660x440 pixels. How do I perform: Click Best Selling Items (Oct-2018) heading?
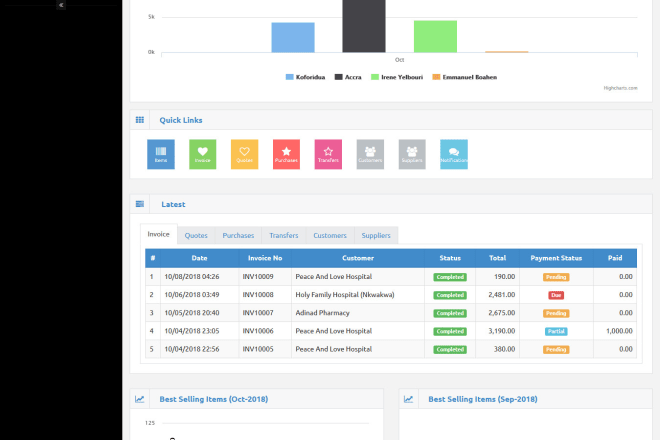[x=213, y=399]
